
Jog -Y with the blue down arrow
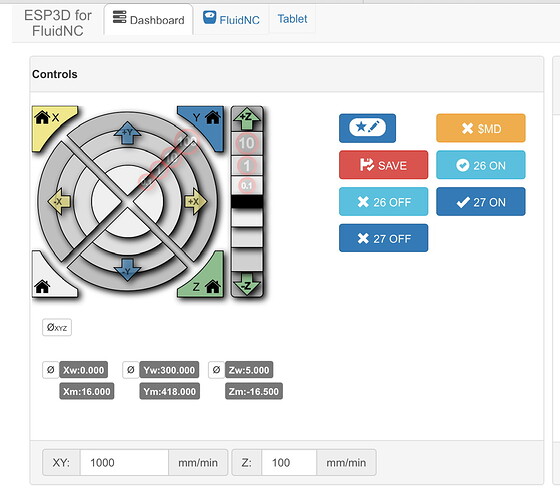[x=127, y=270]
